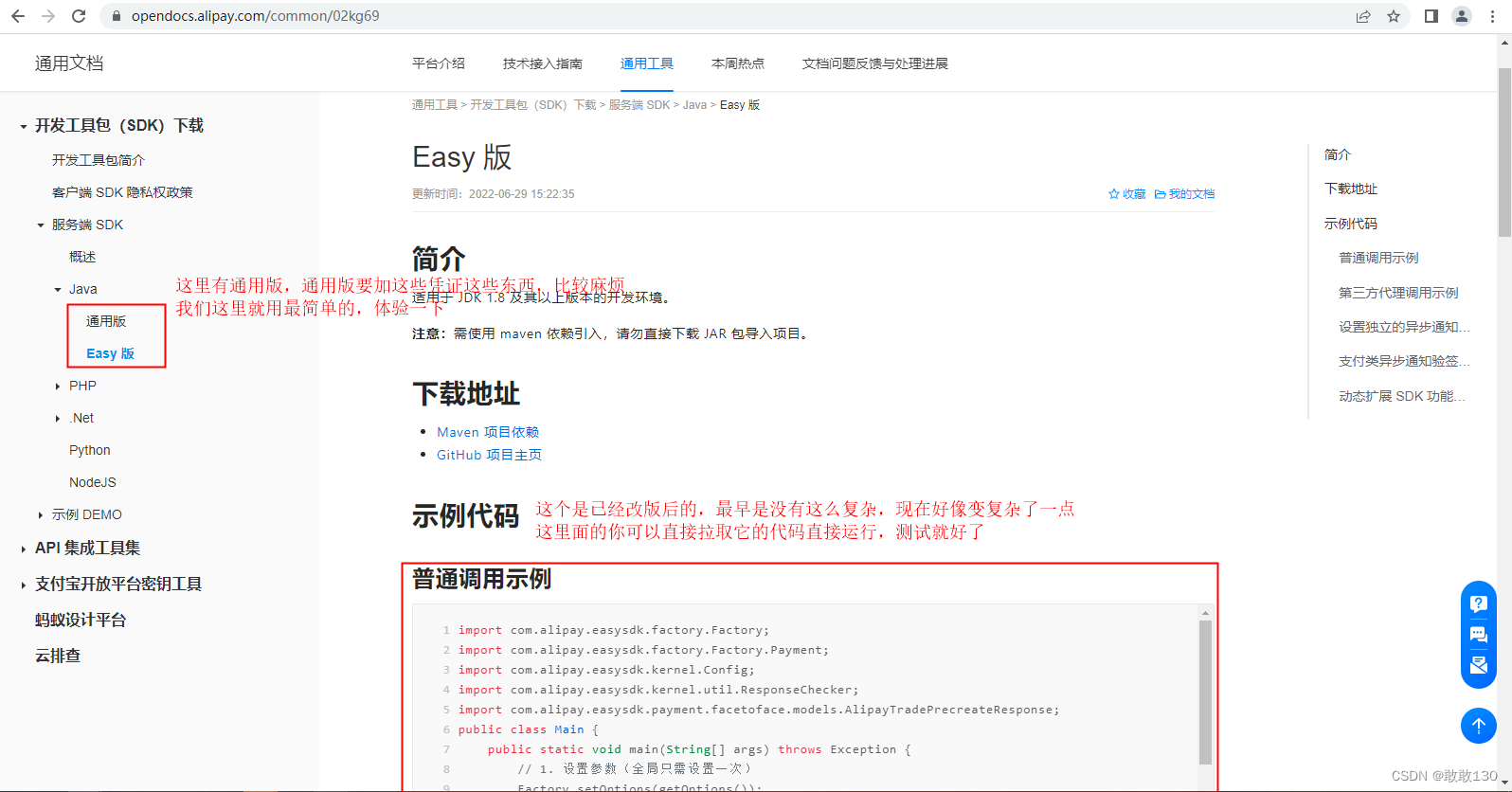Click the code block scroll-up arrow
1512x792 pixels.
click(1205, 613)
